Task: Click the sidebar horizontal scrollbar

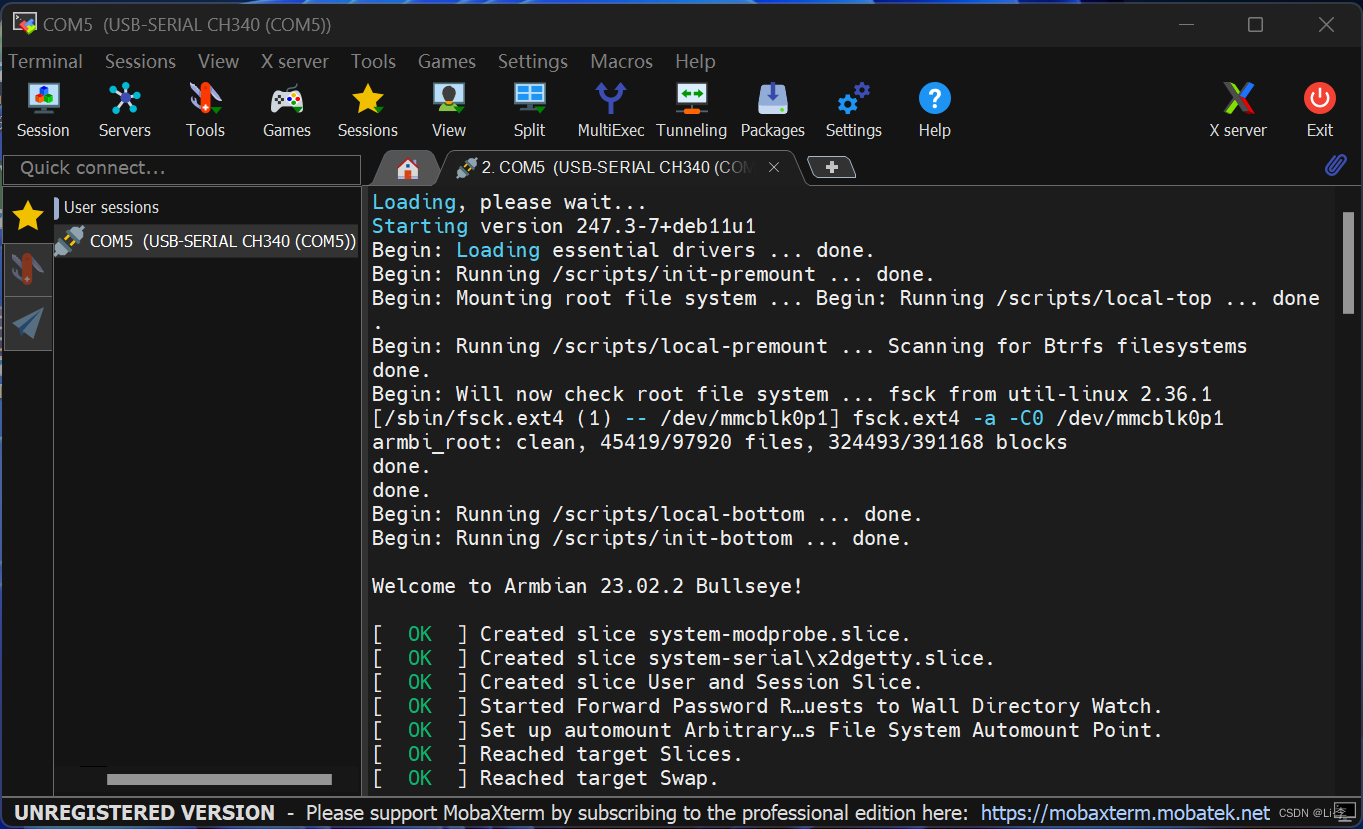Action: tap(219, 779)
